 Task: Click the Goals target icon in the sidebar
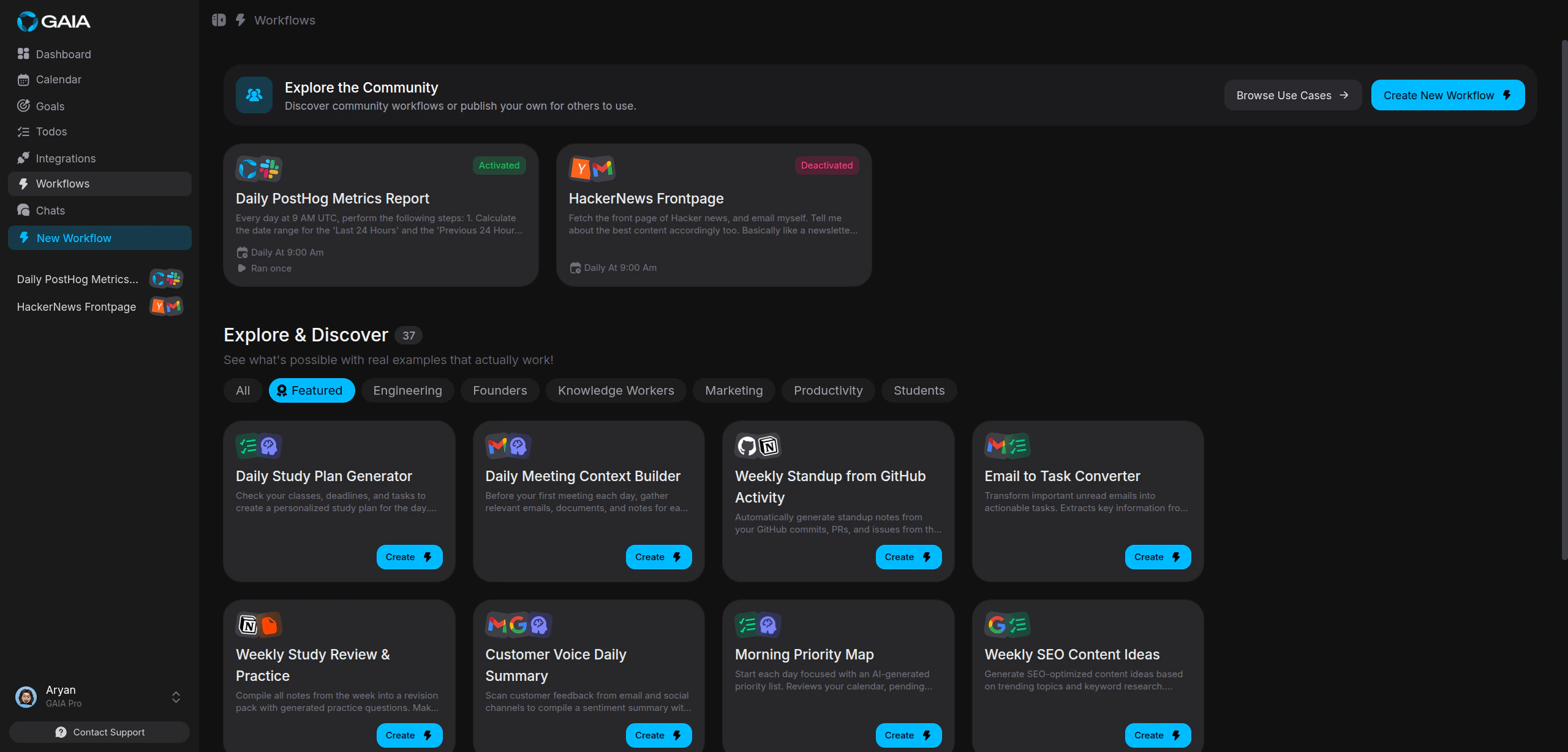23,105
